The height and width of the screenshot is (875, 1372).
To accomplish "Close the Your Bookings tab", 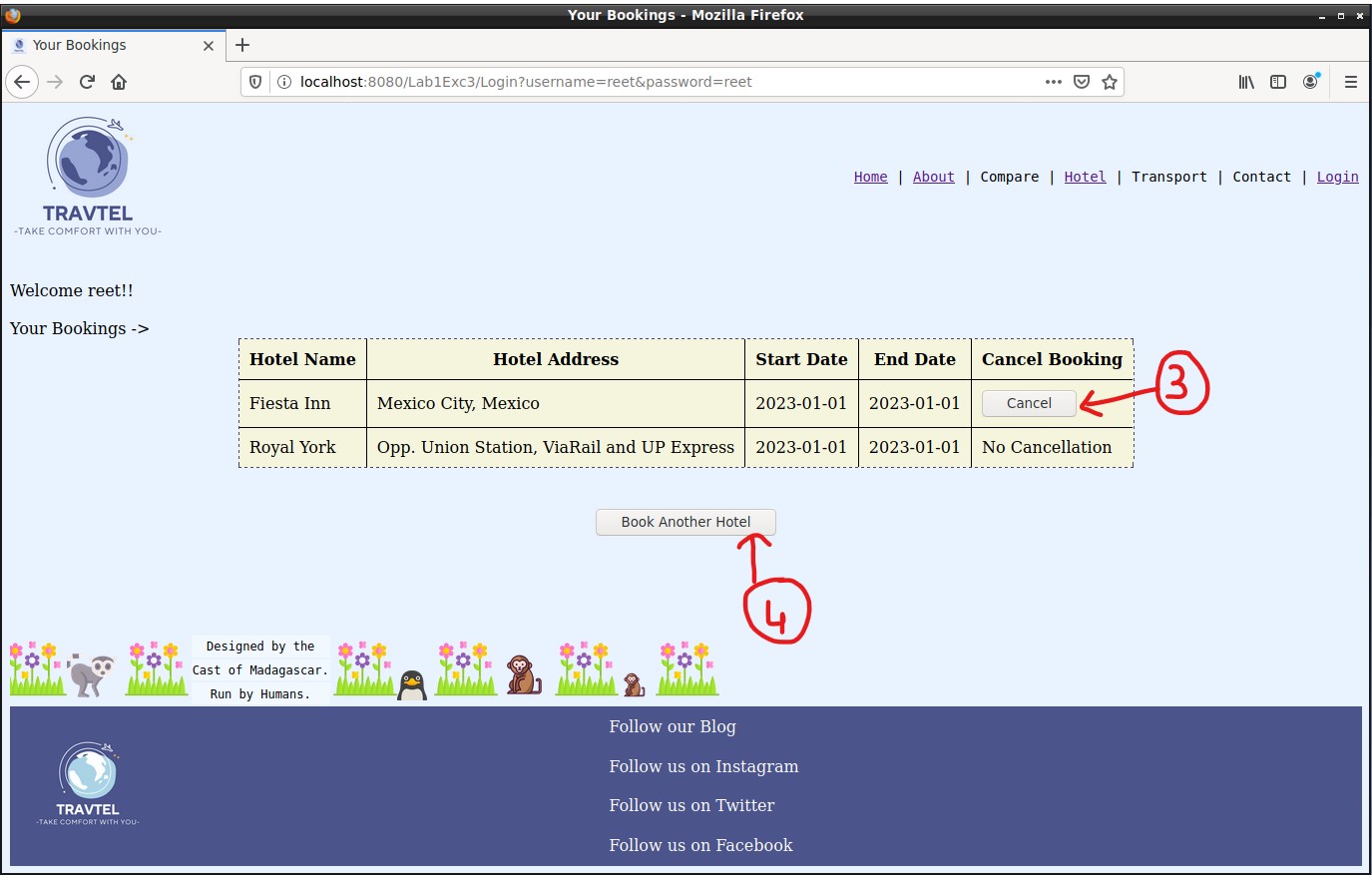I will [x=209, y=45].
